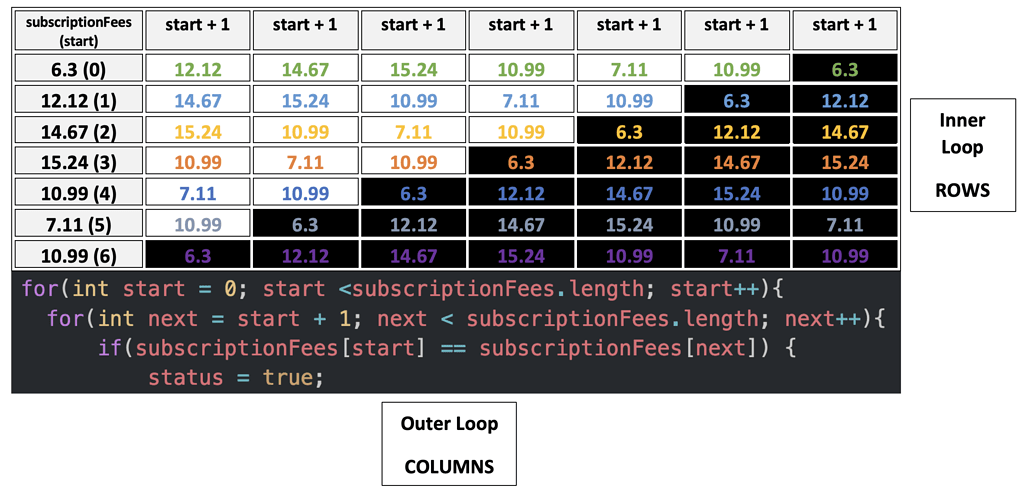This screenshot has height=494, width=1024.
Task: Click blue 12.12 in the 10.99 (4) row
Action: [520, 192]
